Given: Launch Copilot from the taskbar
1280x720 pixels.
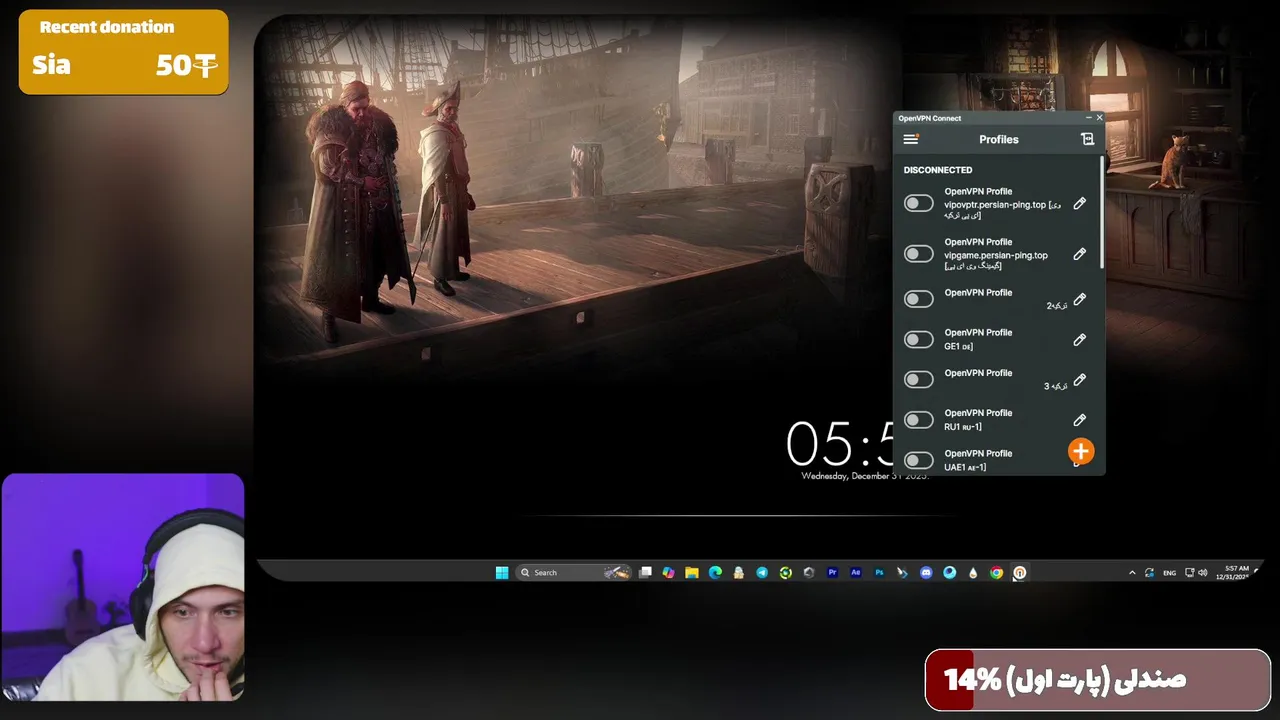Looking at the screenshot, I should point(668,573).
